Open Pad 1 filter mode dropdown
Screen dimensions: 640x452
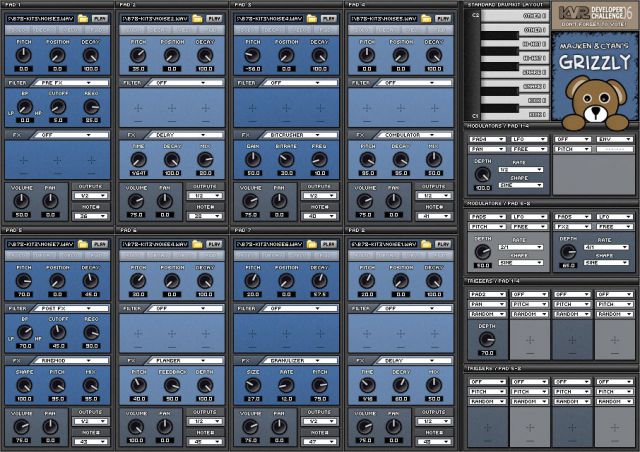(x=69, y=83)
